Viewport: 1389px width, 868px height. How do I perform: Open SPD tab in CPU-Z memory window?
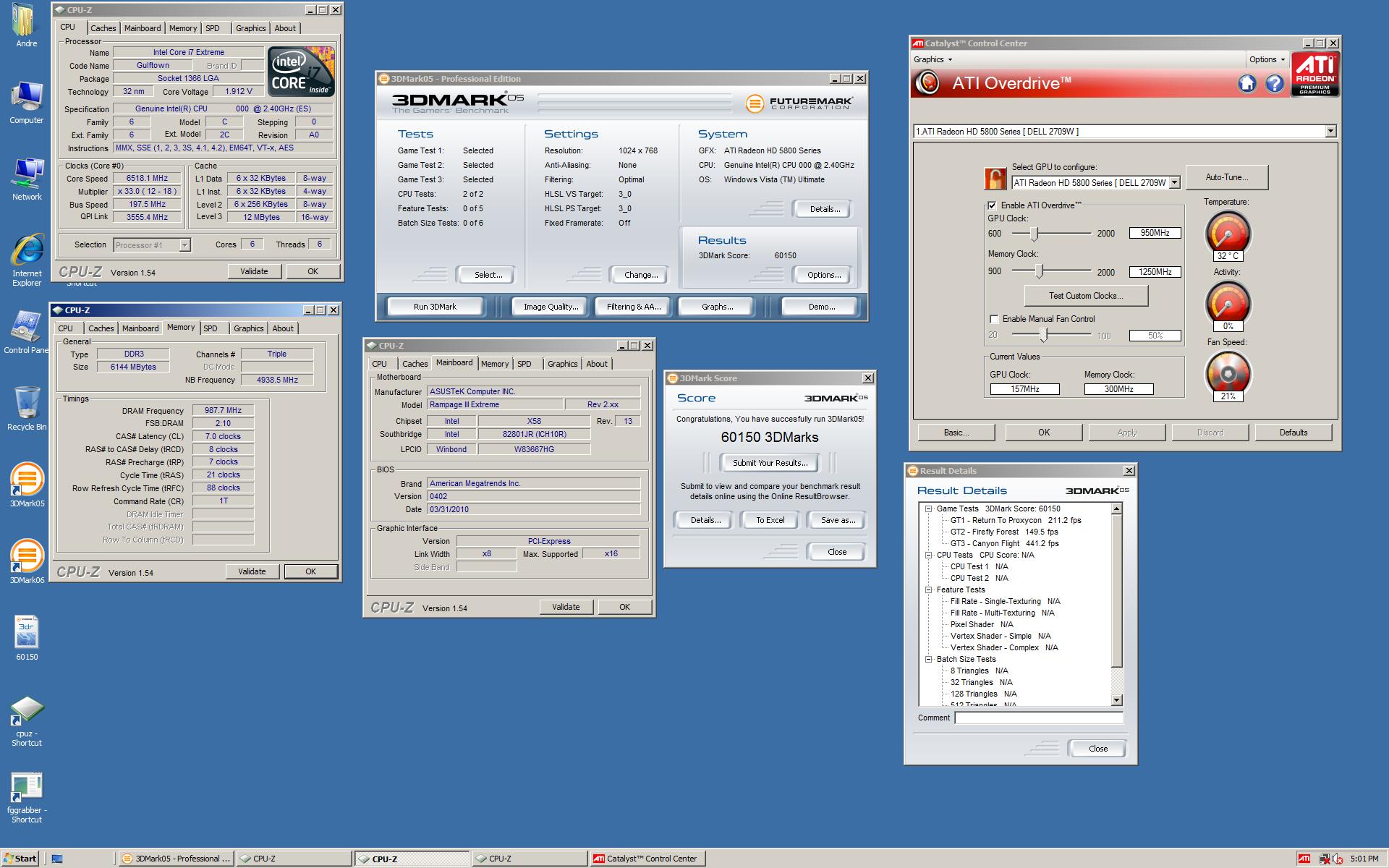point(211,328)
